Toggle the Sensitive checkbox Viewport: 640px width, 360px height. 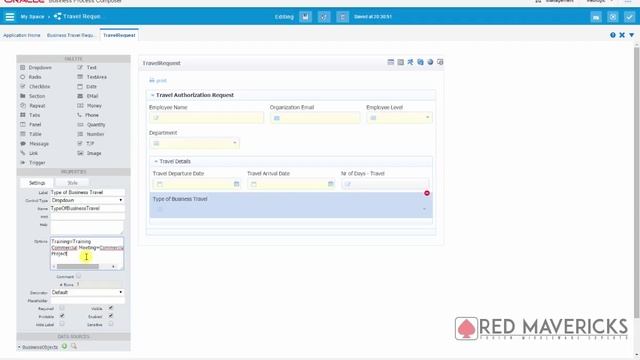click(x=111, y=324)
